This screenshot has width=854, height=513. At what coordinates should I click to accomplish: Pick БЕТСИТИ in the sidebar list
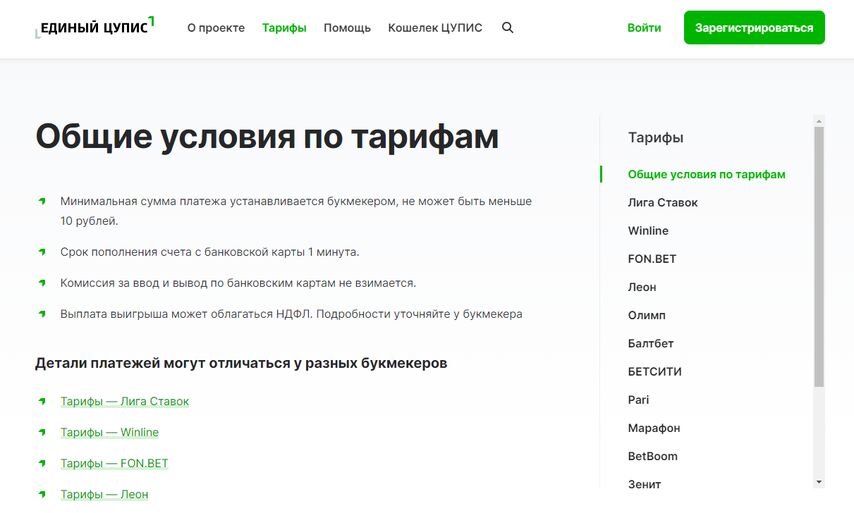pos(654,372)
